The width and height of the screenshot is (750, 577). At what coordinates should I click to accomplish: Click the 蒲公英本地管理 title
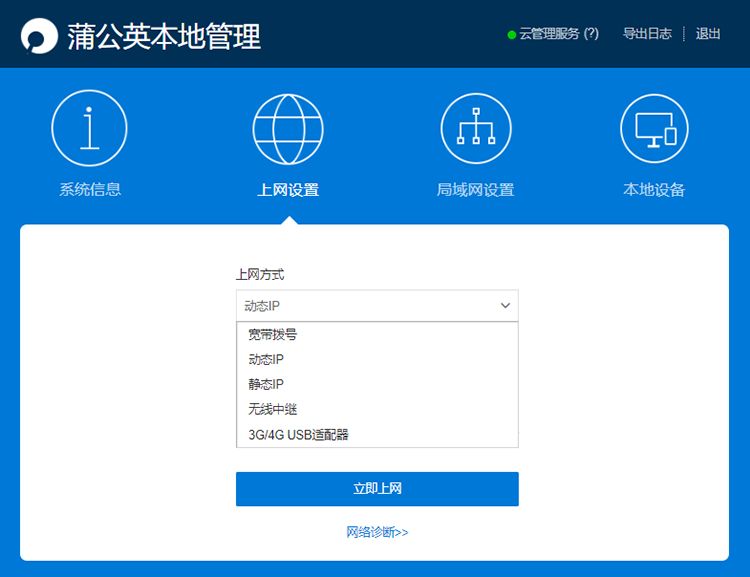coord(164,36)
